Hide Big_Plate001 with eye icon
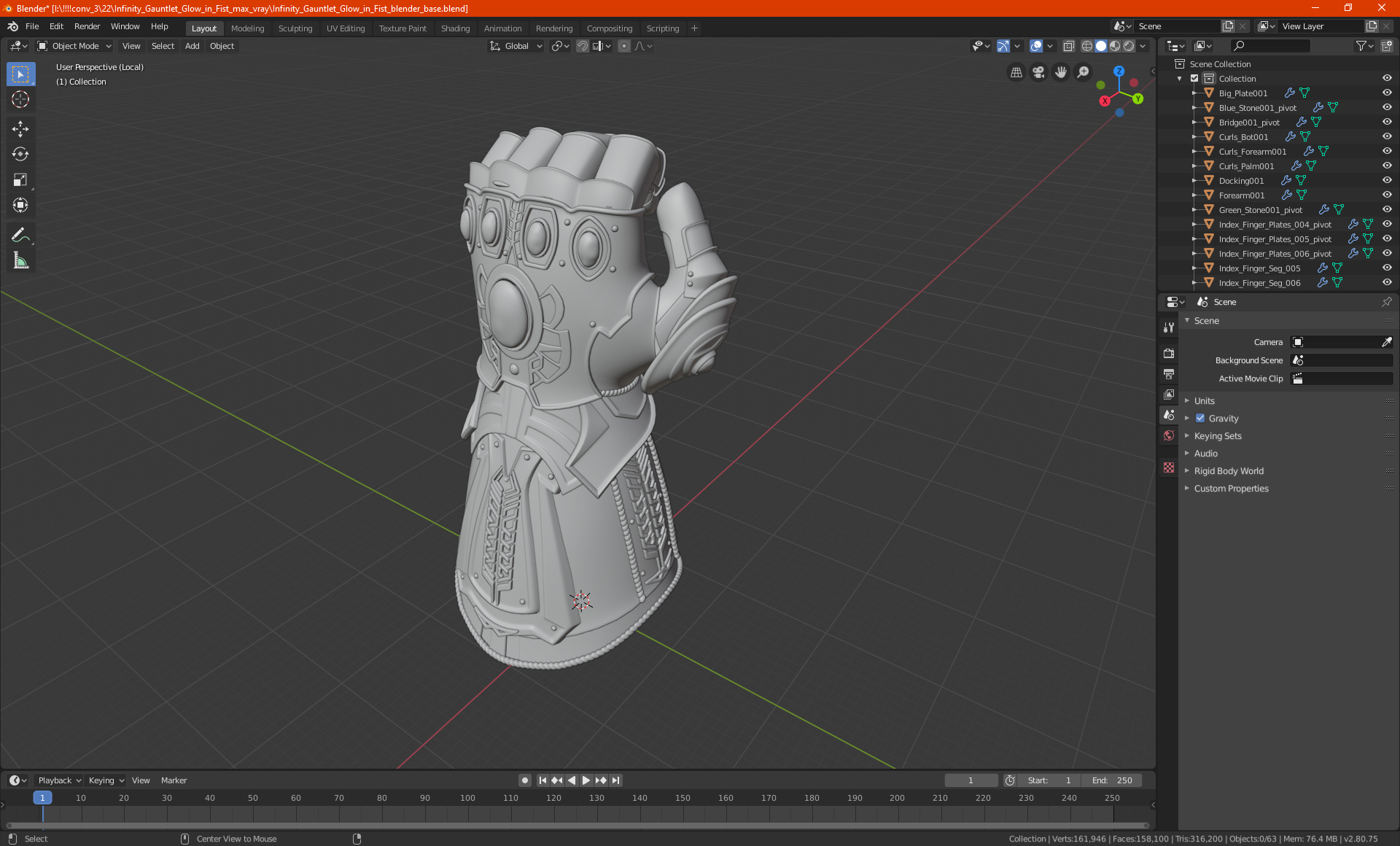 tap(1387, 93)
